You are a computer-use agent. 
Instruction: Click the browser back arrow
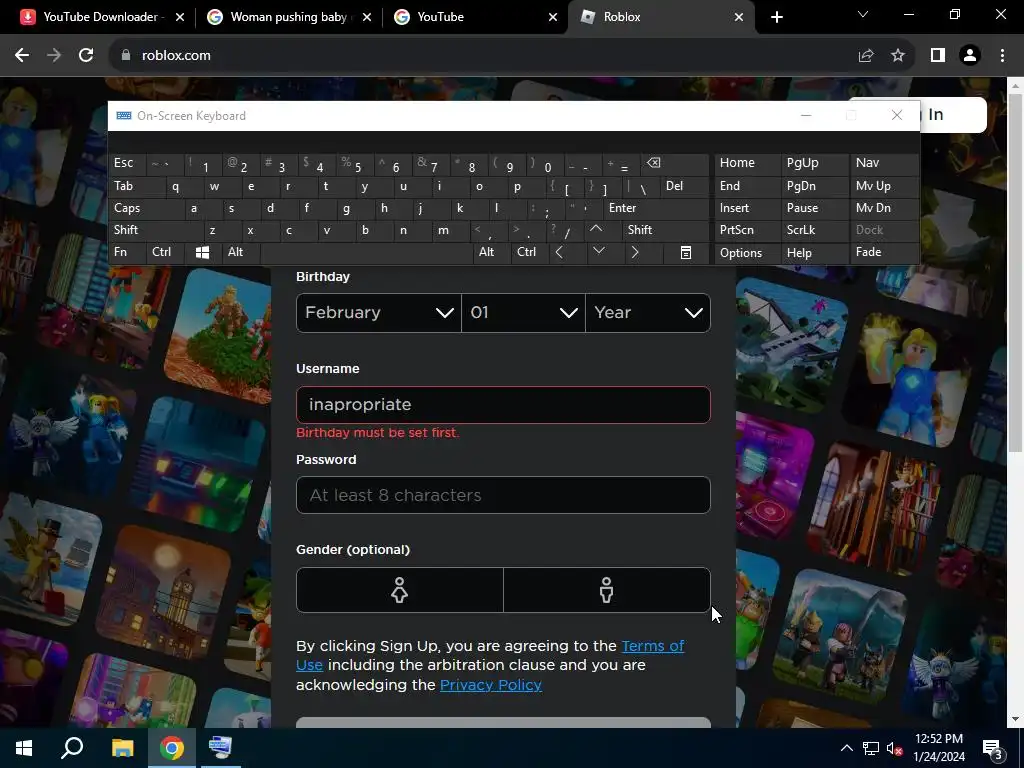(x=22, y=56)
